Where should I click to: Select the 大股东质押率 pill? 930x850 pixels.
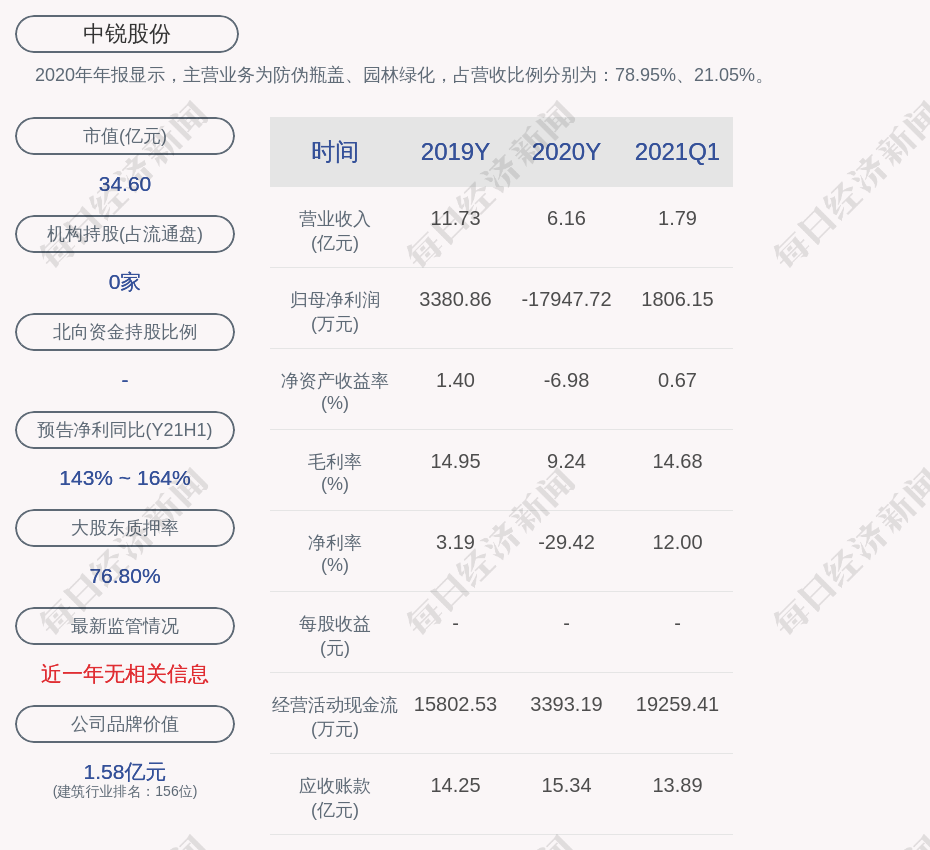(x=125, y=527)
